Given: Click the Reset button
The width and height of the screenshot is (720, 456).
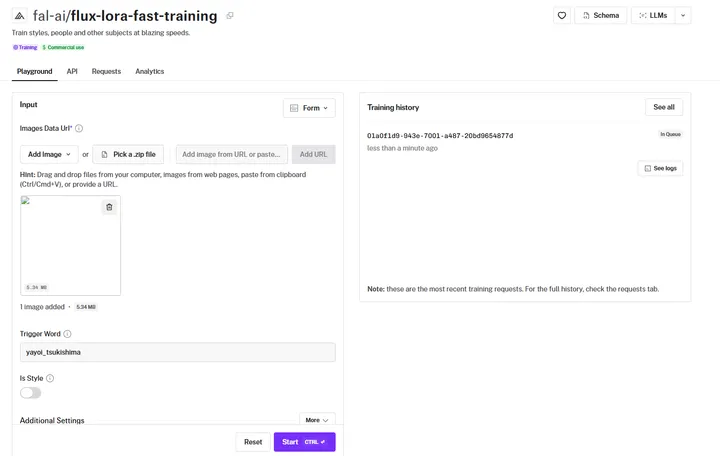Looking at the screenshot, I should [x=253, y=442].
